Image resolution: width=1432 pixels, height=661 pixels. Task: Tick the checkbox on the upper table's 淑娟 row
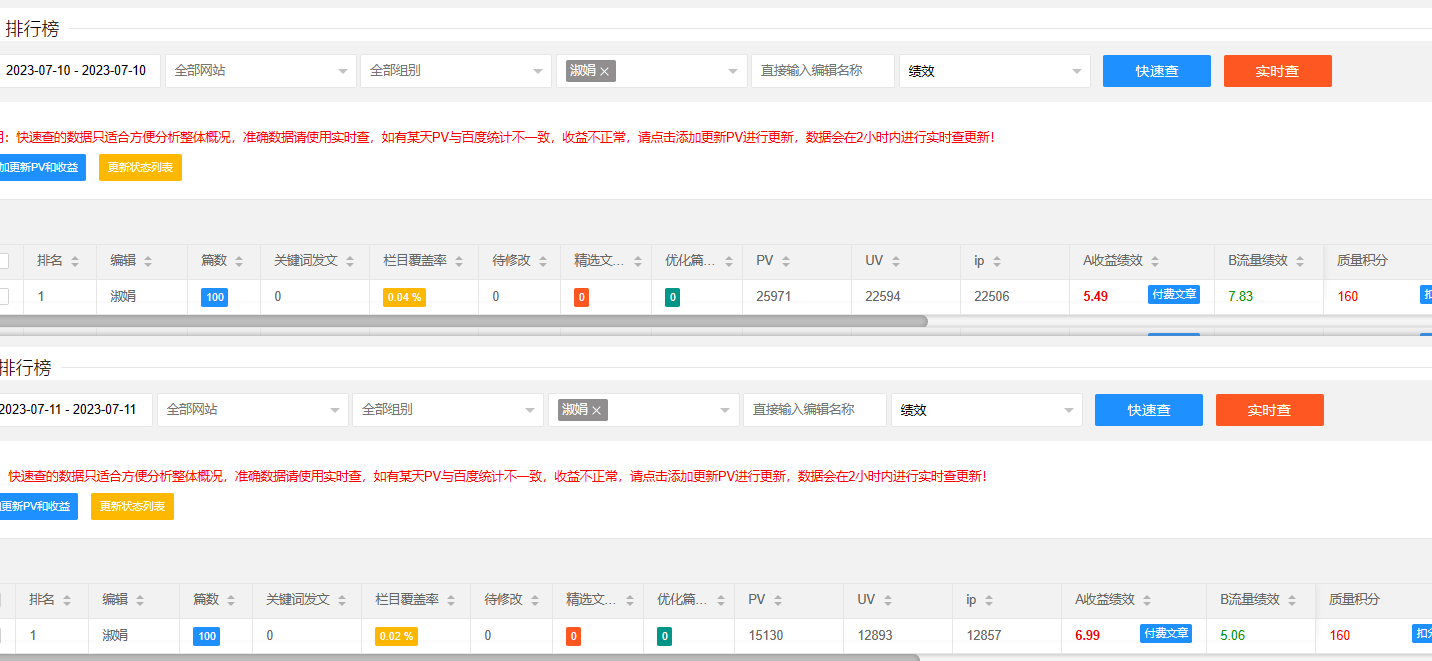[4, 296]
